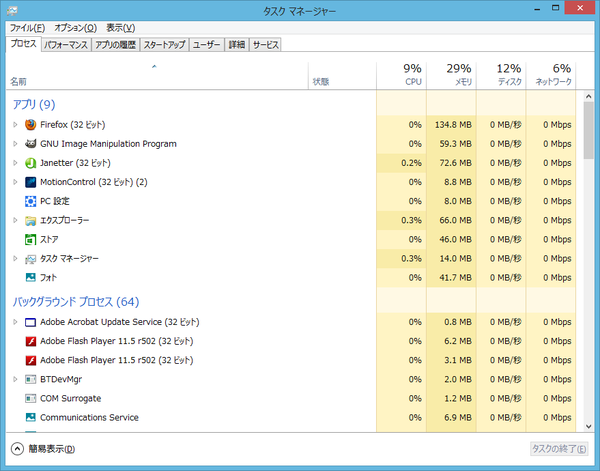This screenshot has width=600, height=471.
Task: Select the バックグラウンド プロセス (64) group header
Action: pos(76,302)
